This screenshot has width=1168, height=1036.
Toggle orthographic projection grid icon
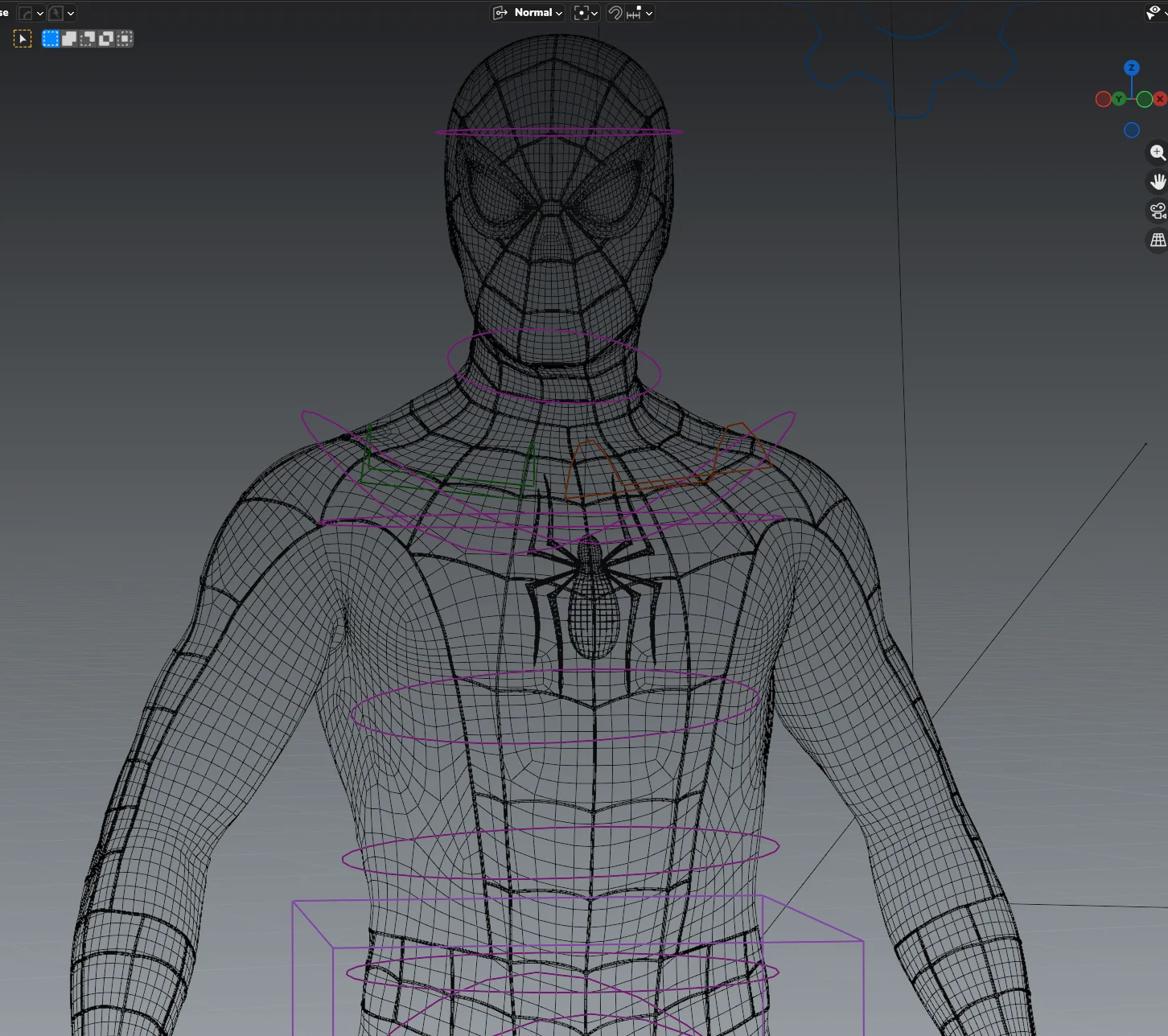pos(1158,240)
